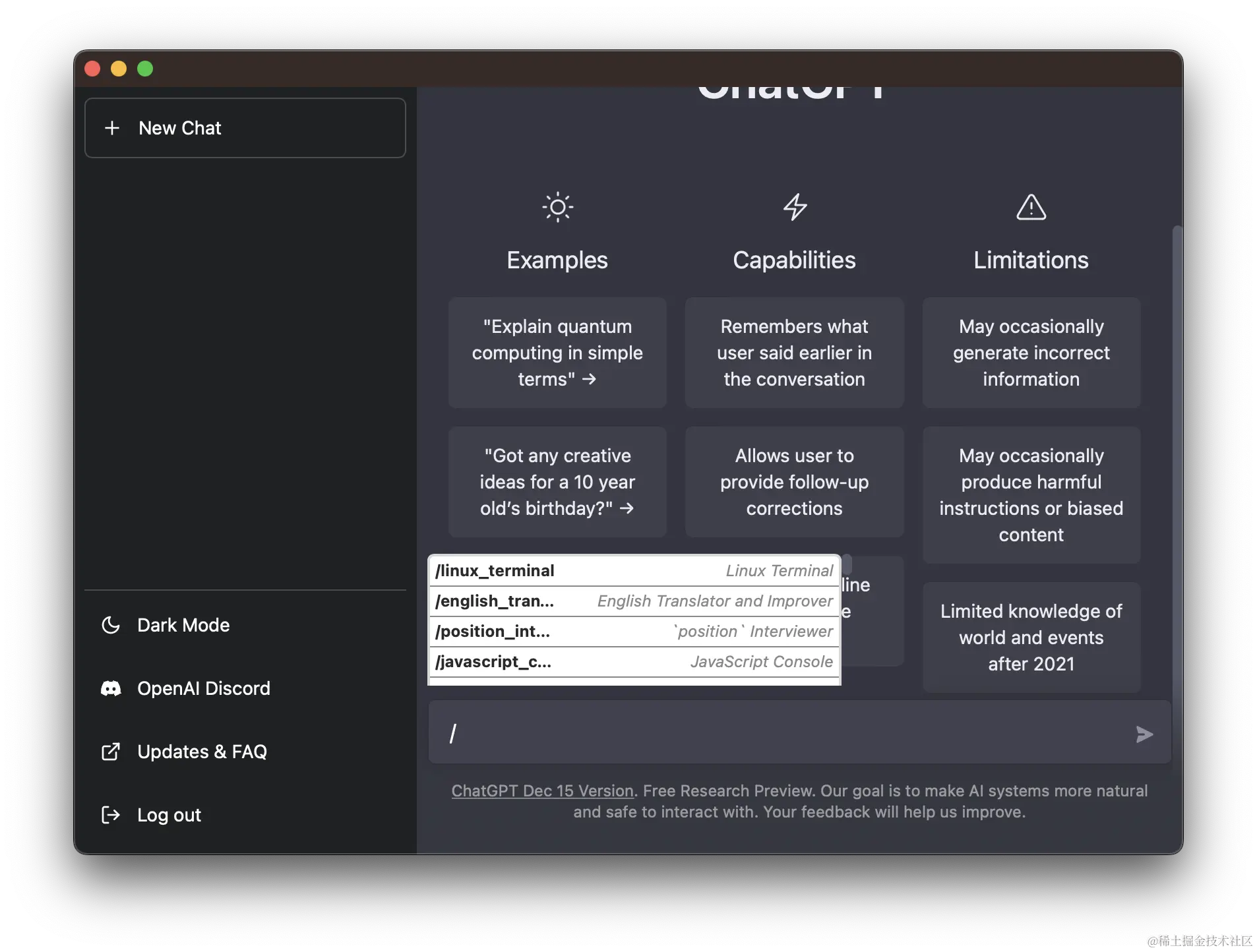Click the send message arrow icon
Viewport: 1257px width, 952px height.
pos(1144,734)
